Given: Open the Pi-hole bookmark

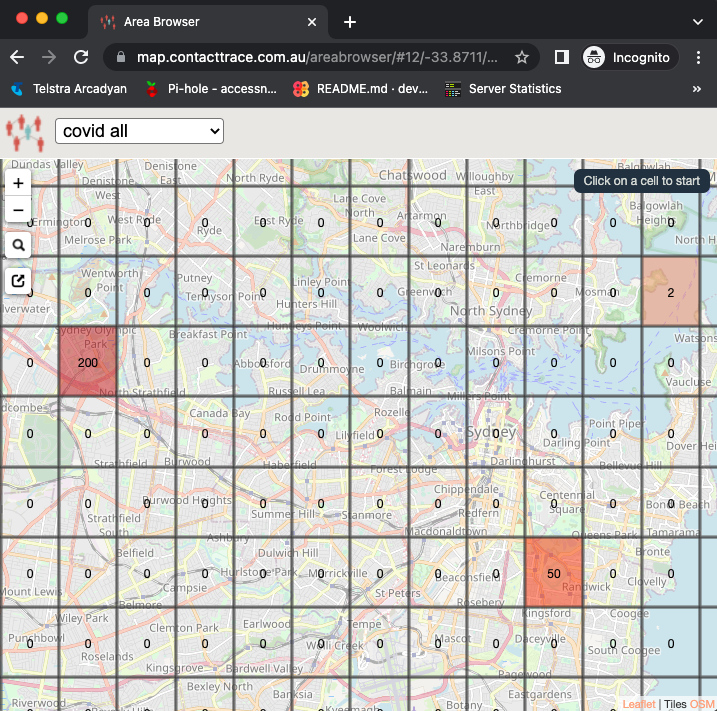Looking at the screenshot, I should [211, 89].
